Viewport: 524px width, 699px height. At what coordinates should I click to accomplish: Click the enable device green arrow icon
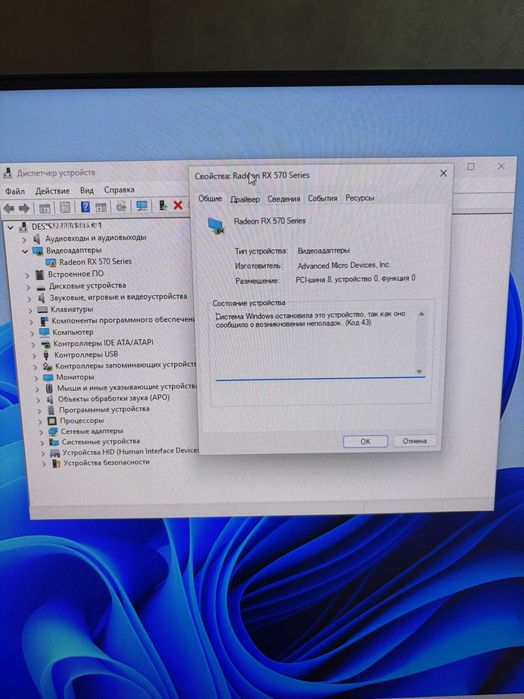(x=163, y=206)
